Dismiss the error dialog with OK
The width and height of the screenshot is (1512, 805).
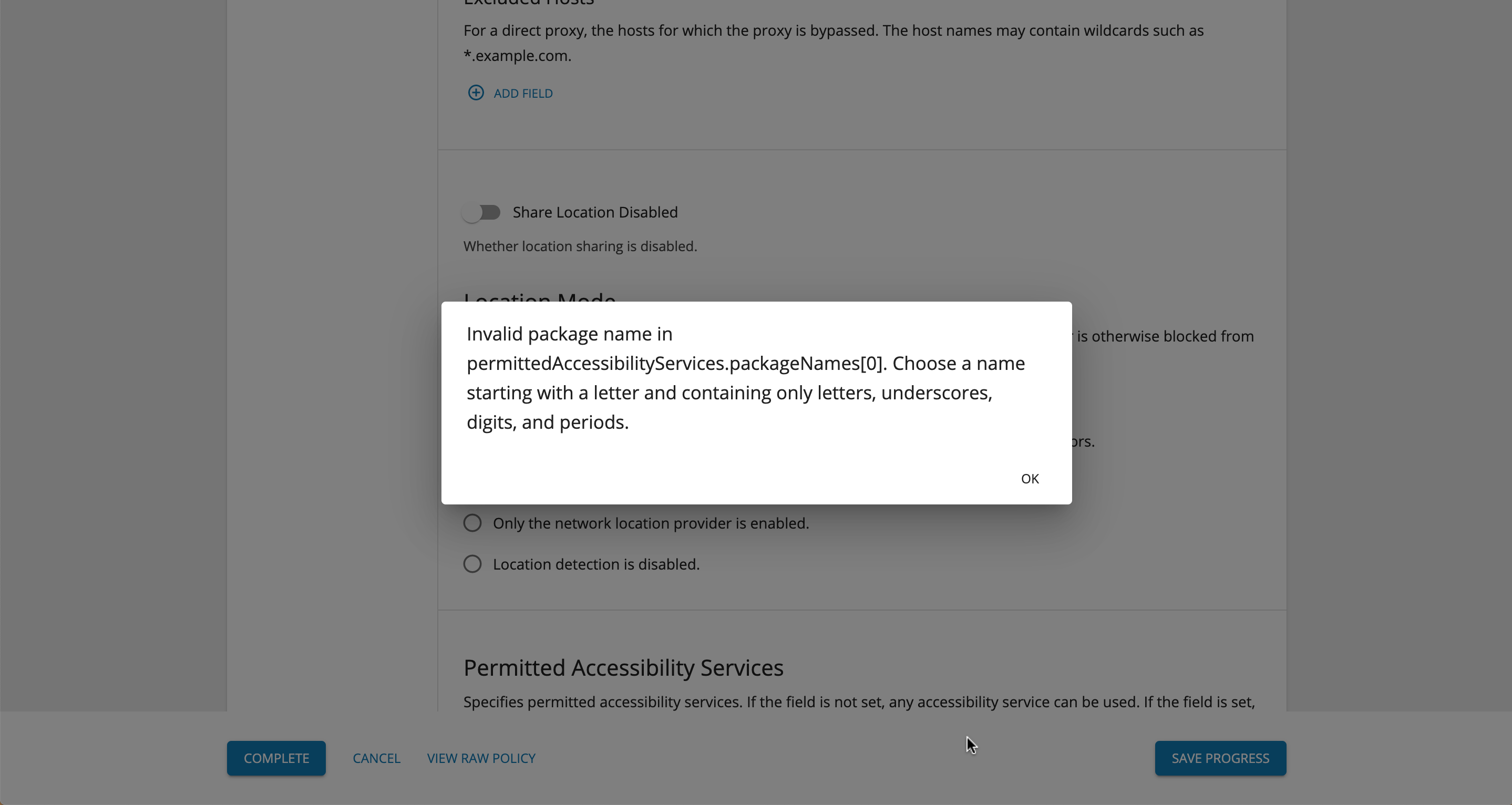point(1030,479)
